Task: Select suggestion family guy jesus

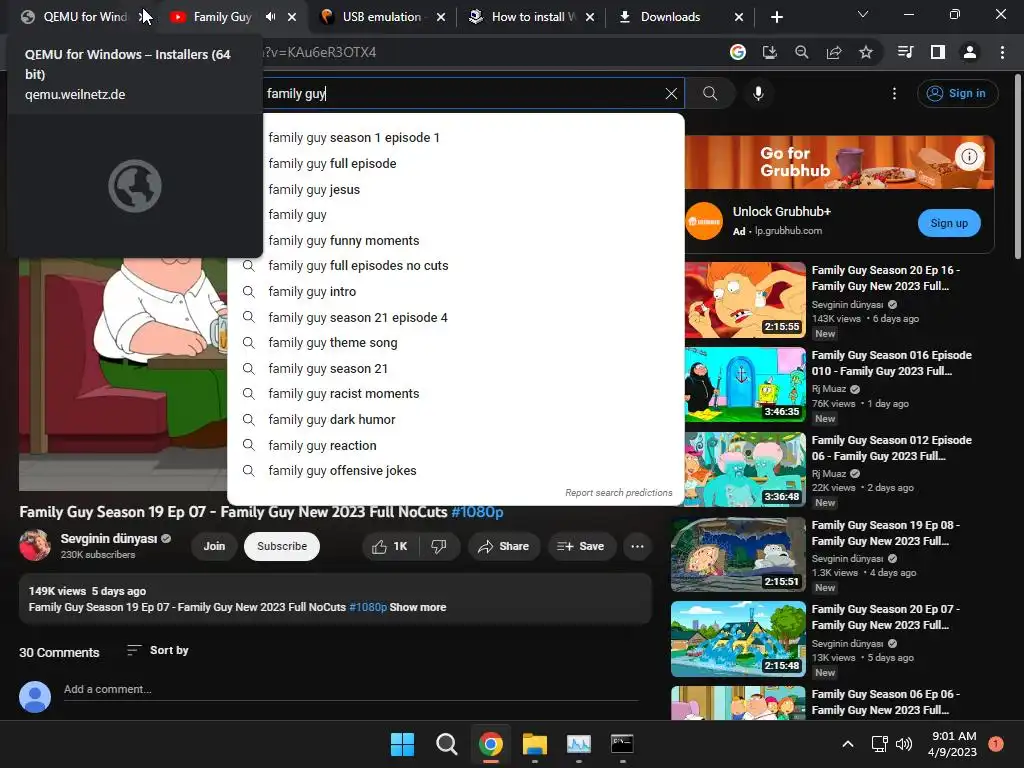Action: pos(456,189)
